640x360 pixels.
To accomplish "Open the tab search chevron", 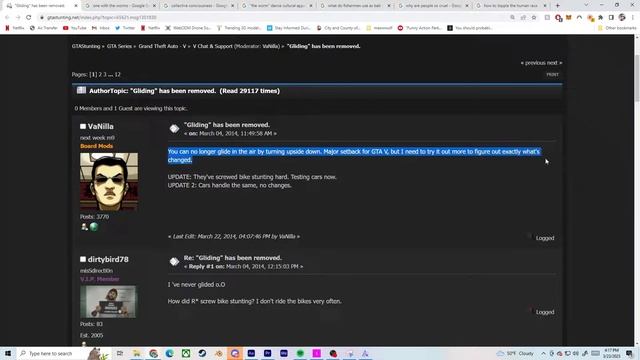I will [x=586, y=5].
